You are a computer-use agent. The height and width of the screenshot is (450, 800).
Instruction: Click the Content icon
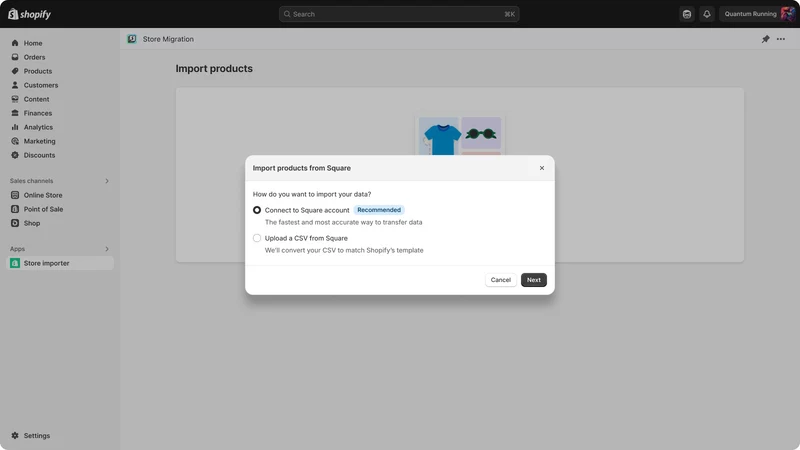[x=15, y=99]
